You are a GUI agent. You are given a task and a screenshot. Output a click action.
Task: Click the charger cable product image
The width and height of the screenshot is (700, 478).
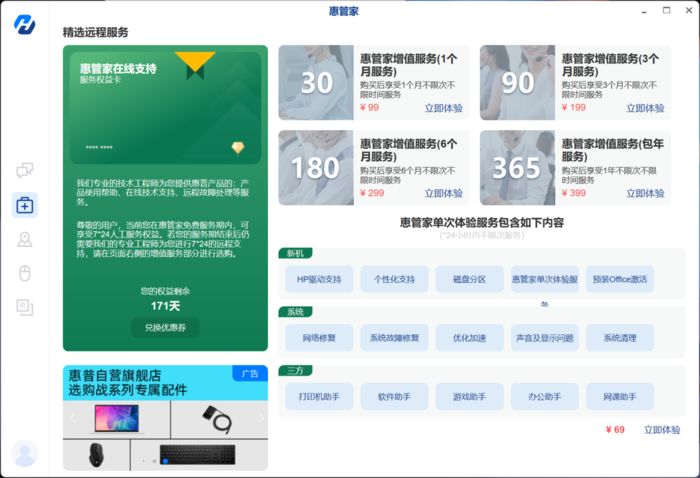[x=219, y=419]
